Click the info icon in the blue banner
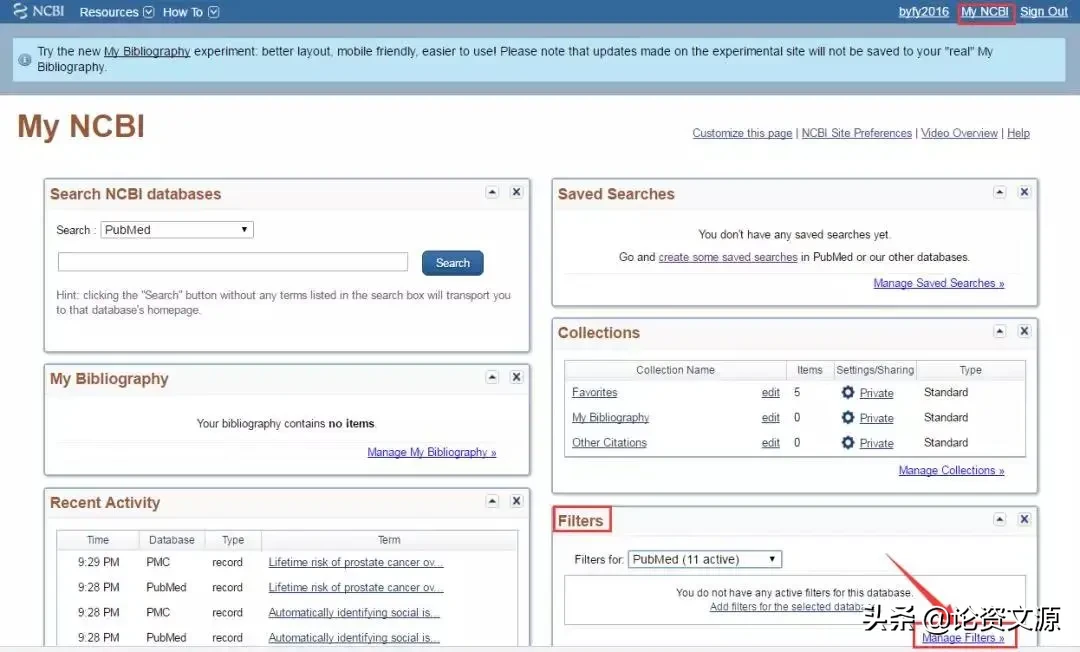This screenshot has width=1080, height=652. (x=25, y=60)
